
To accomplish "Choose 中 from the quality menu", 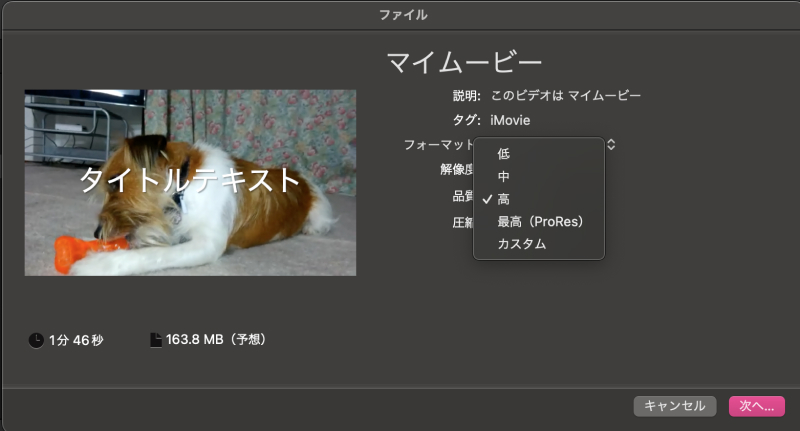I will coord(504,176).
